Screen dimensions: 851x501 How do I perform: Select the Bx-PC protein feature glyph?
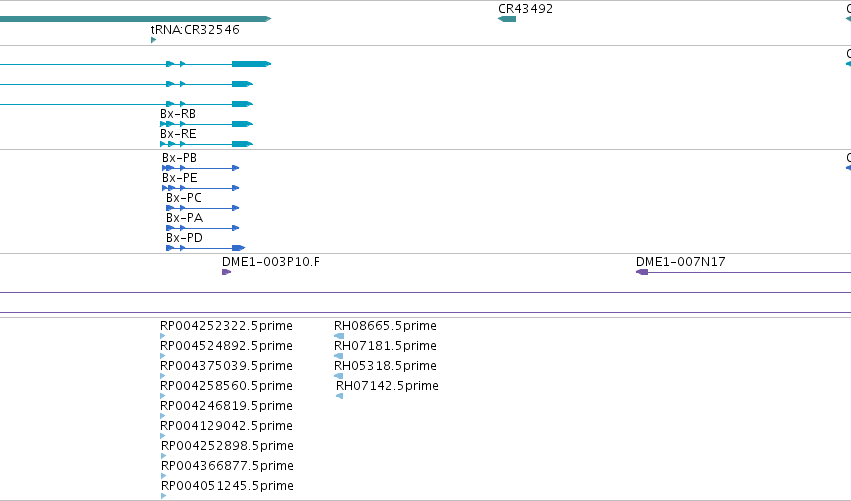[x=202, y=208]
